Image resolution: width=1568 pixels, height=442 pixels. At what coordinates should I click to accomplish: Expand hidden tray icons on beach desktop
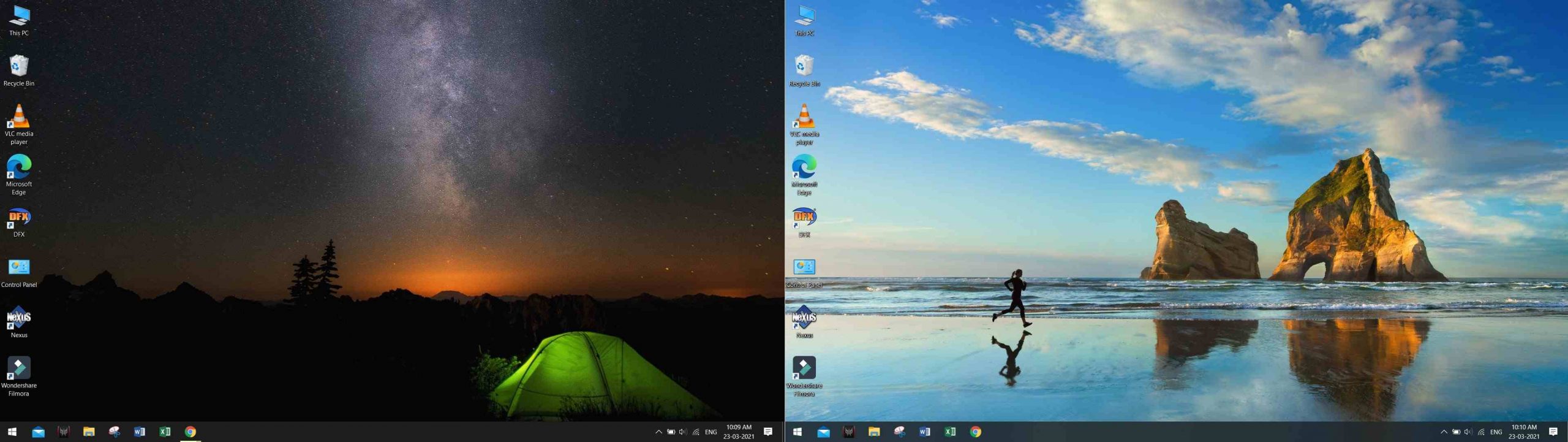tap(1444, 432)
